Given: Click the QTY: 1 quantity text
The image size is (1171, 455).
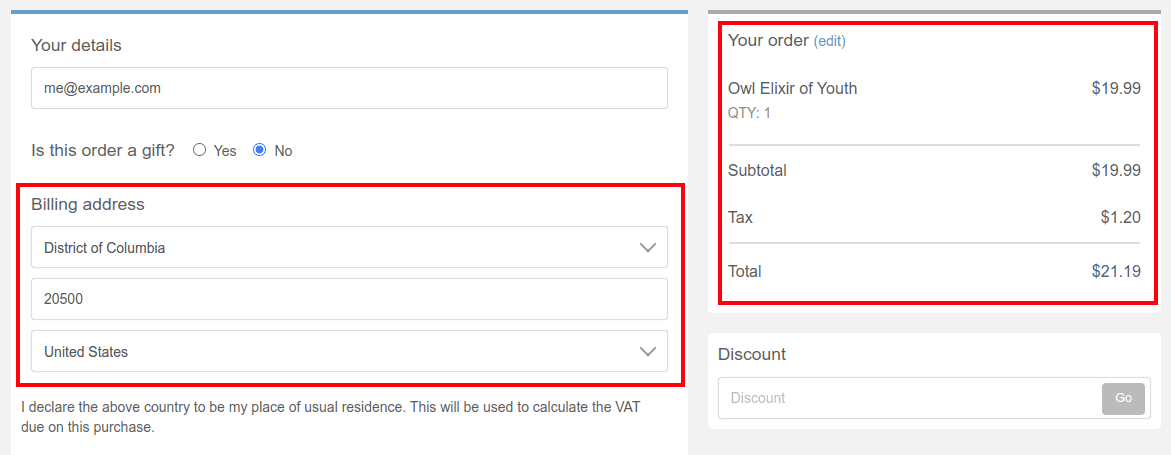Looking at the screenshot, I should click(x=749, y=113).
